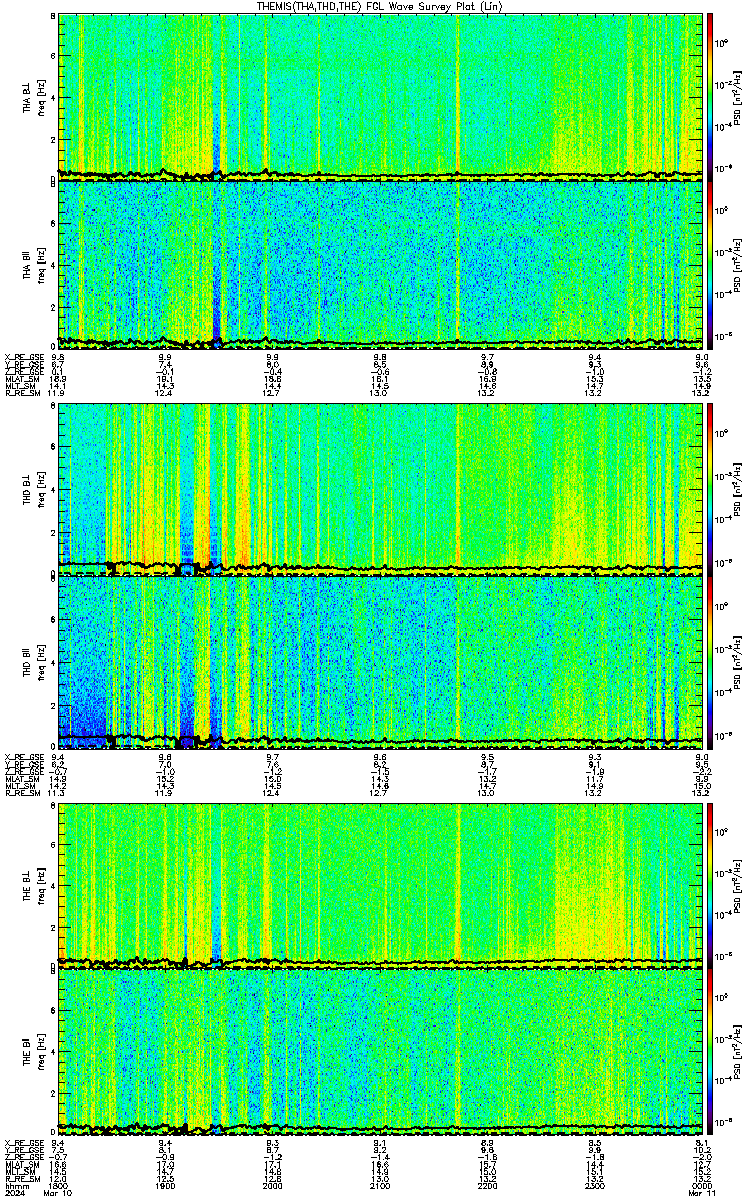Select the THE perpendicular B spectrogram panel
The image size is (750, 1200).
tap(380, 885)
